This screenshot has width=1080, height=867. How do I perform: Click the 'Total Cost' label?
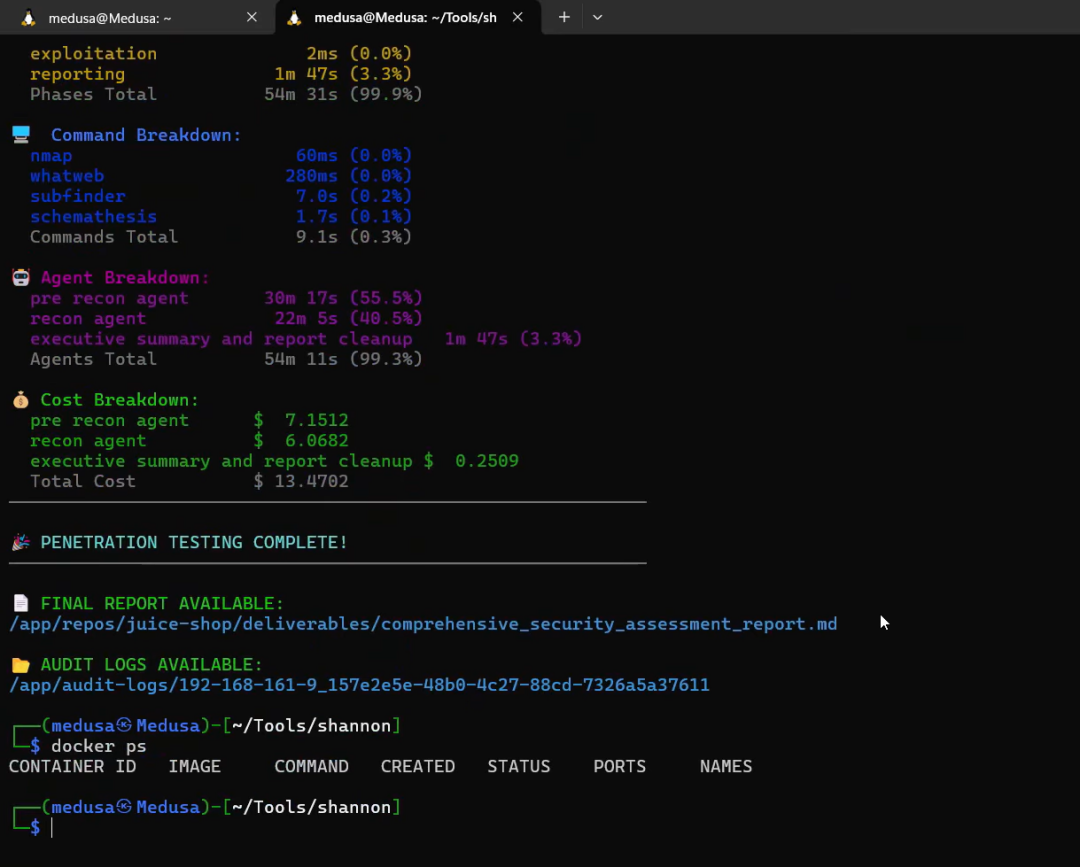click(83, 481)
